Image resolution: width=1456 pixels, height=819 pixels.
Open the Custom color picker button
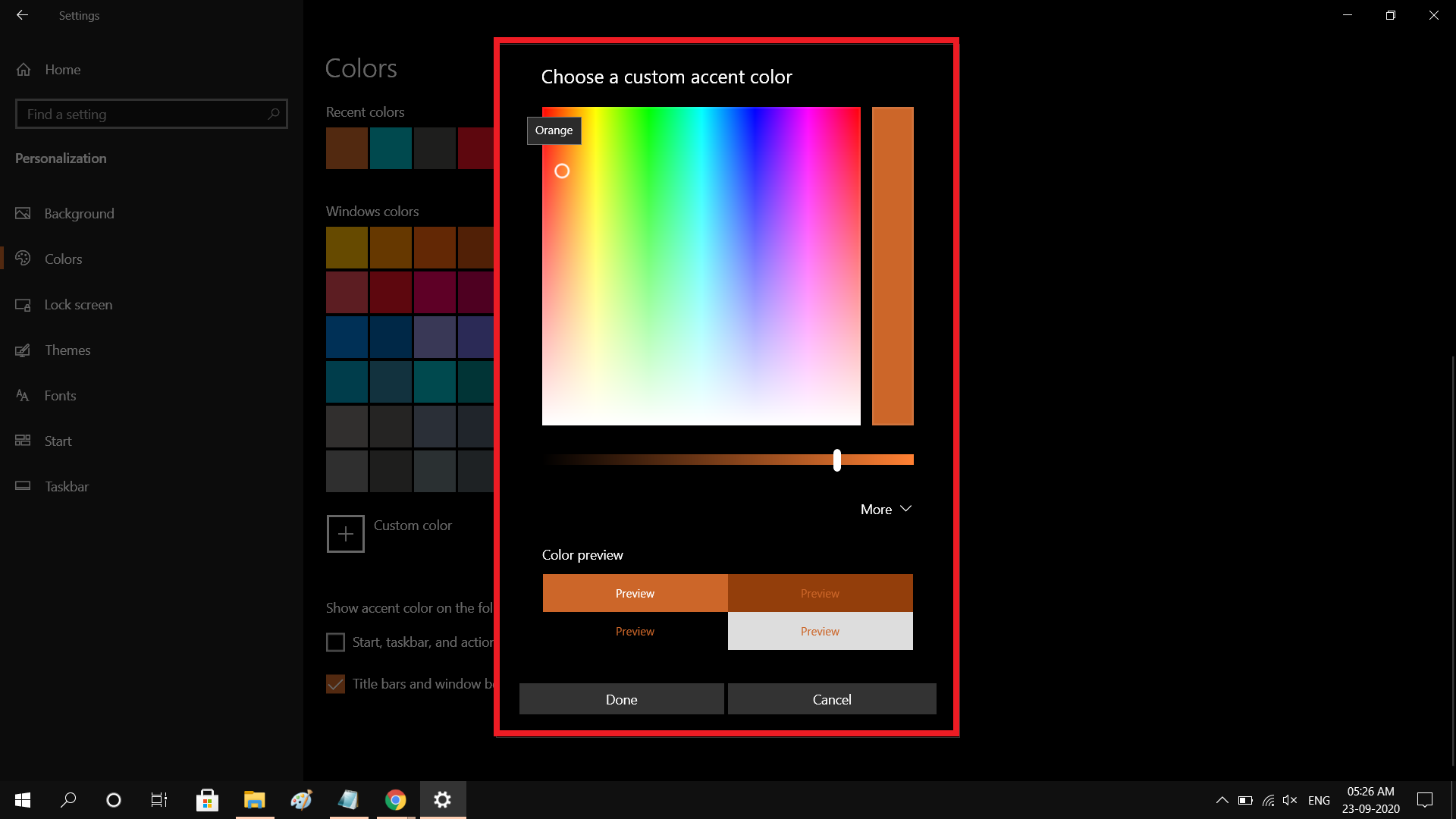(346, 533)
